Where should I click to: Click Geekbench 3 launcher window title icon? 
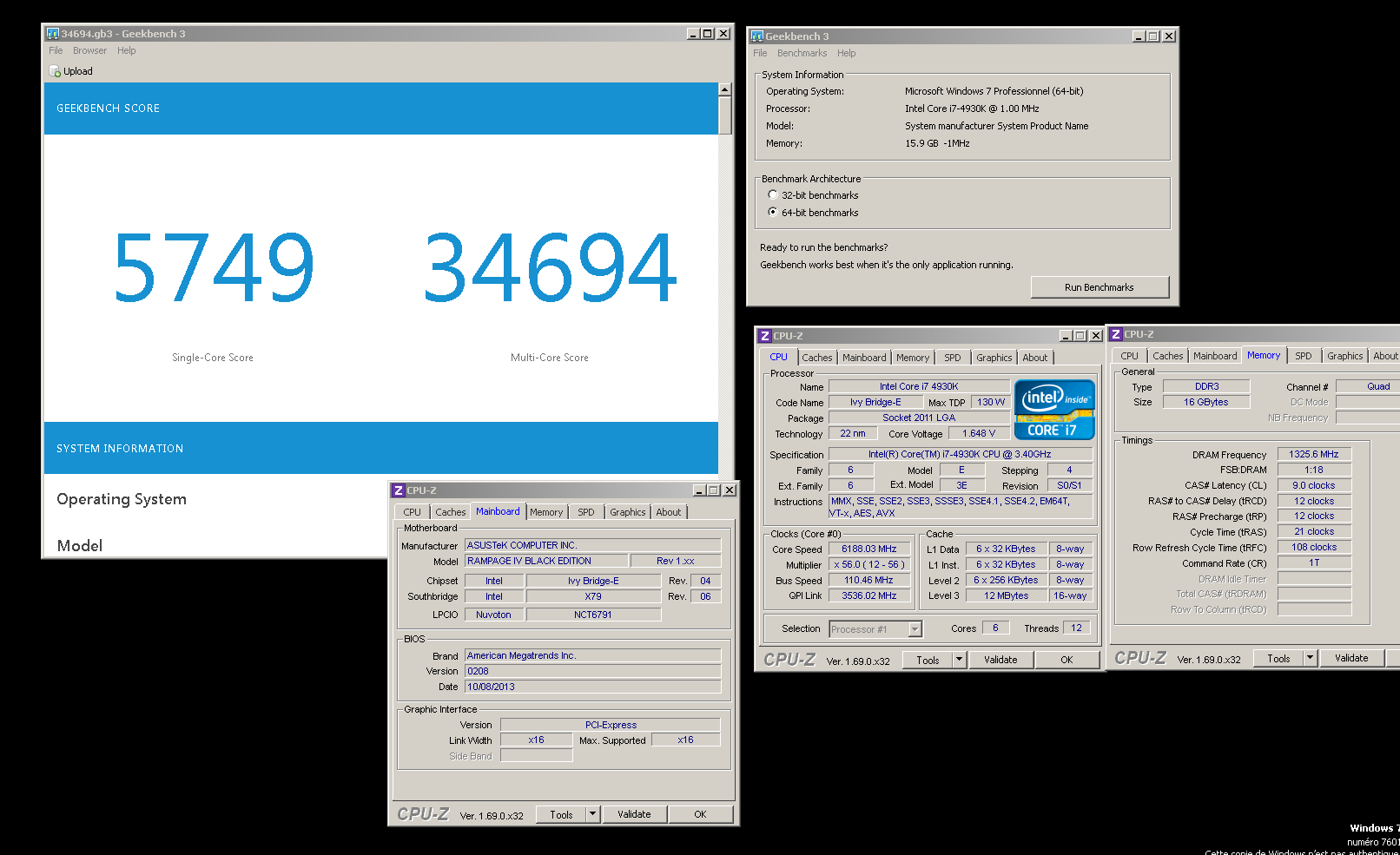tap(757, 36)
